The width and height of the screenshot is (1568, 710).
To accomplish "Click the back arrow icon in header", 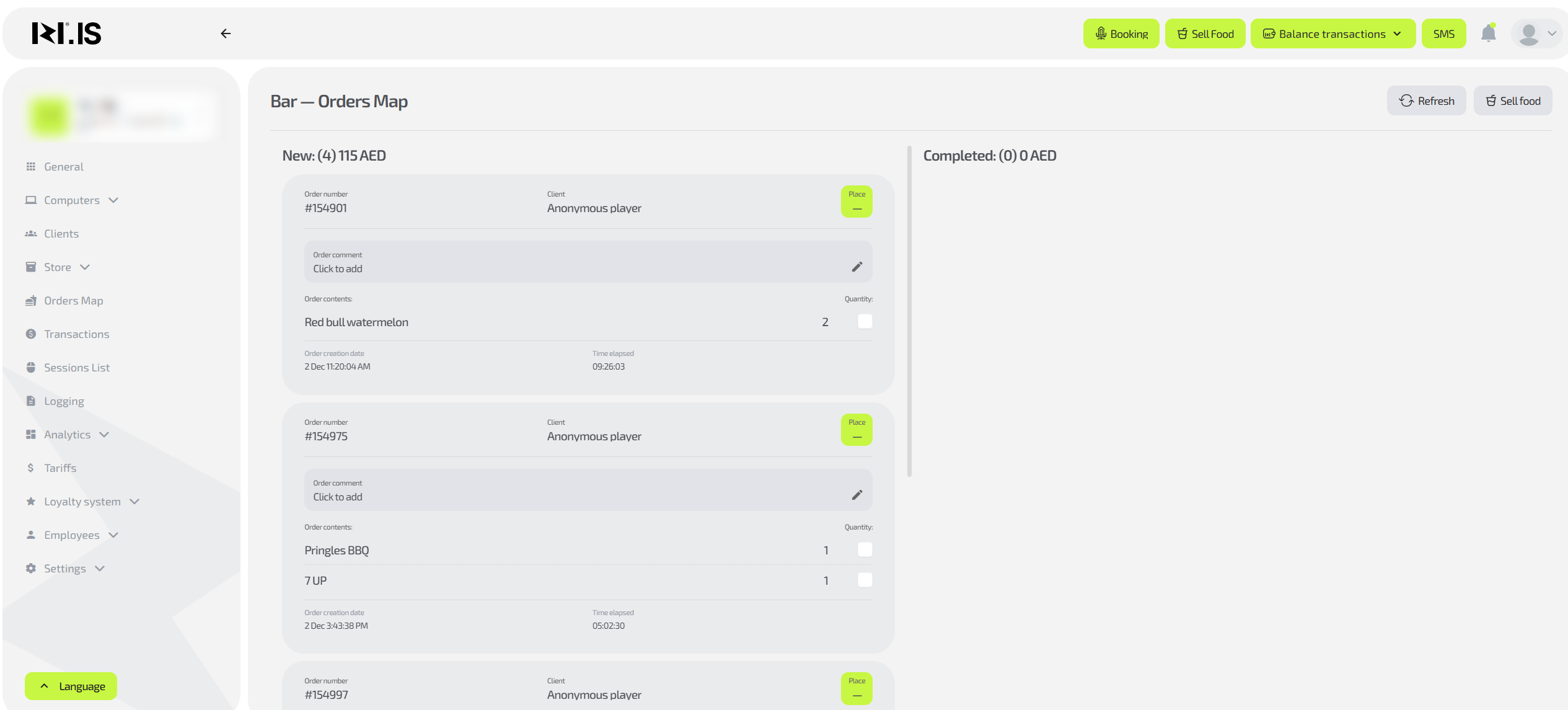I will point(226,33).
